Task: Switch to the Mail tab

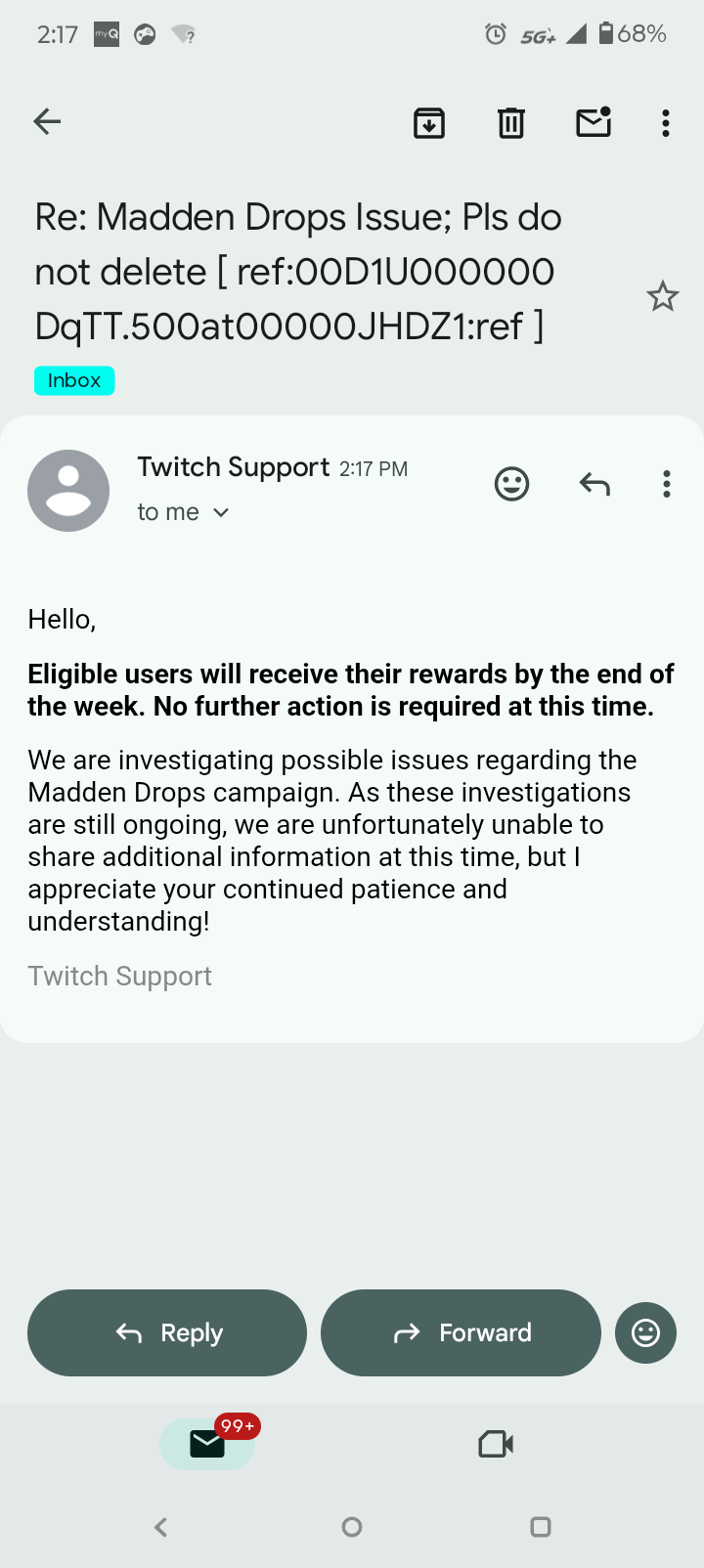Action: (207, 1444)
